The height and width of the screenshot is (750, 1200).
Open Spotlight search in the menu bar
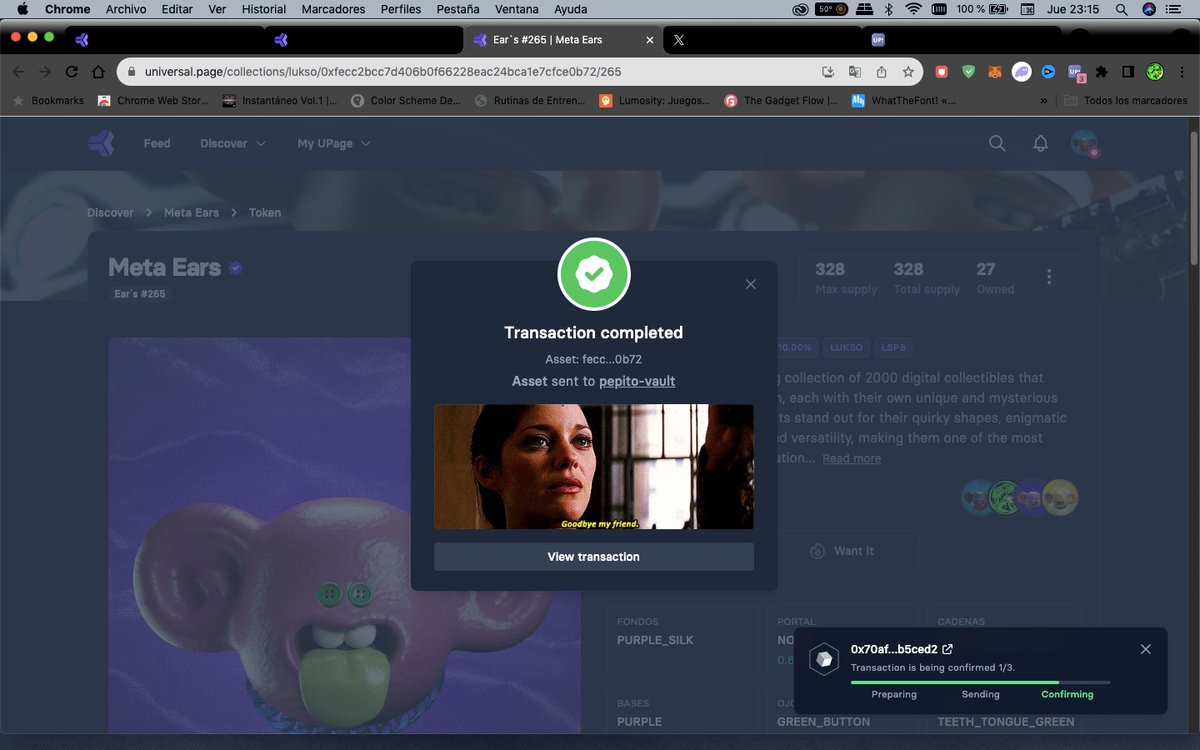click(1121, 9)
